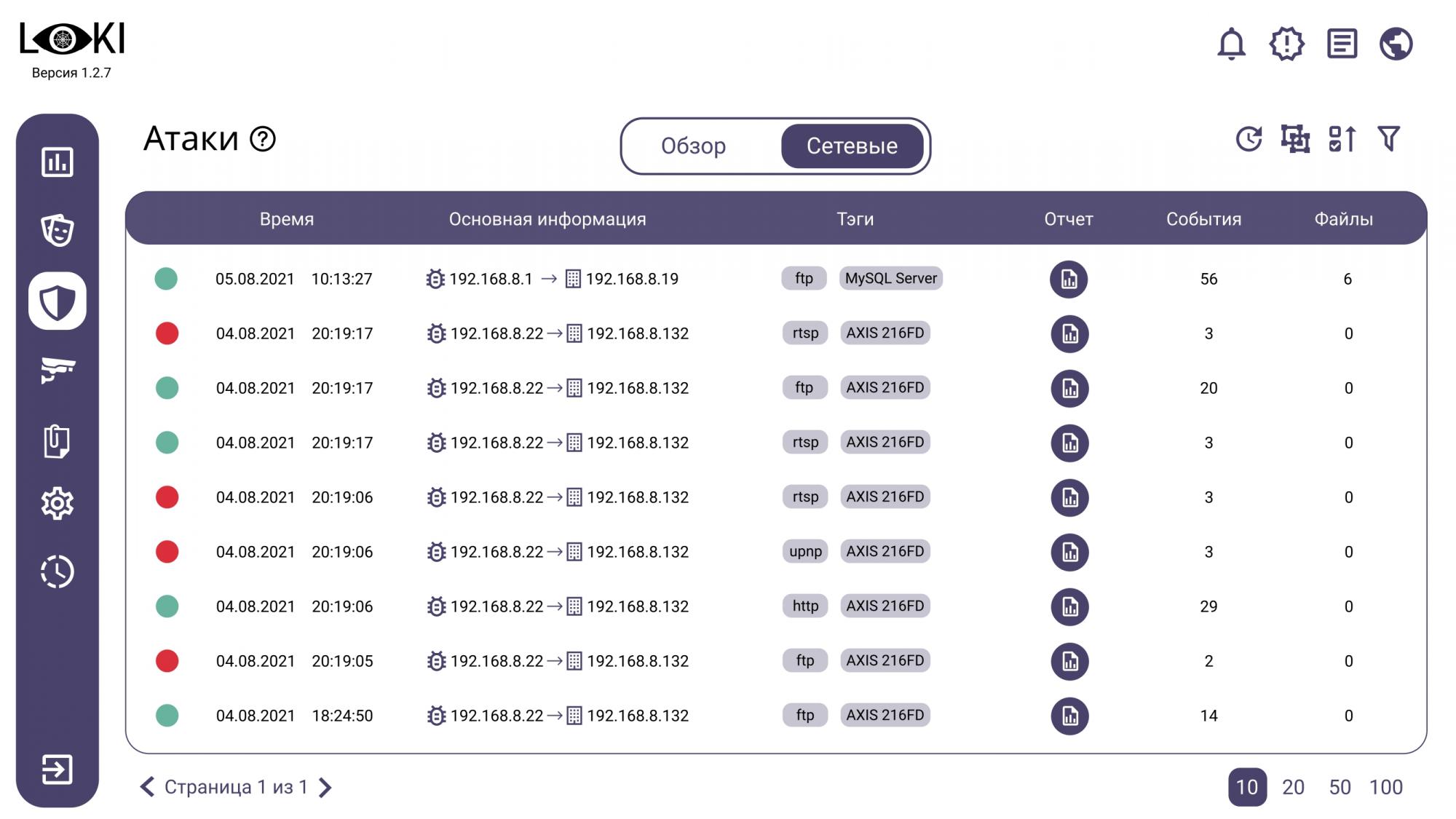Open report for the MySQL Server attack
Image resolution: width=1456 pixels, height=819 pixels.
1069,279
